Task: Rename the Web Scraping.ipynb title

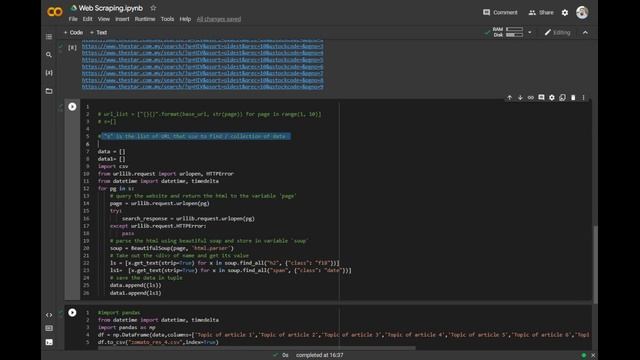Action: point(111,8)
